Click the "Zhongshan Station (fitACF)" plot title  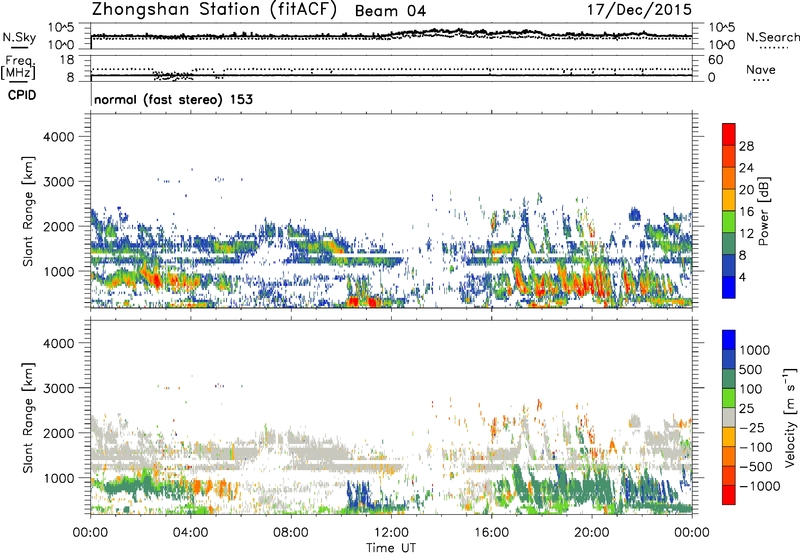point(214,10)
